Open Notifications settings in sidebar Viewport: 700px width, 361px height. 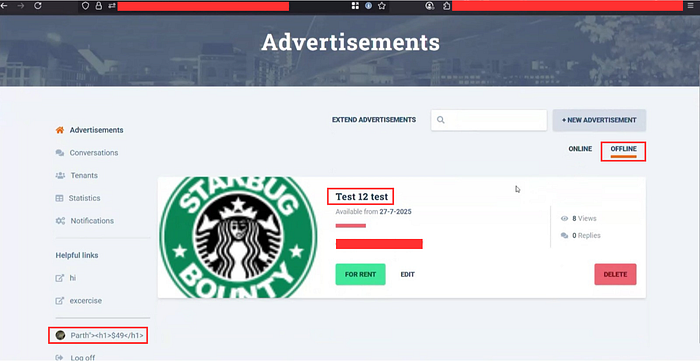click(x=92, y=221)
